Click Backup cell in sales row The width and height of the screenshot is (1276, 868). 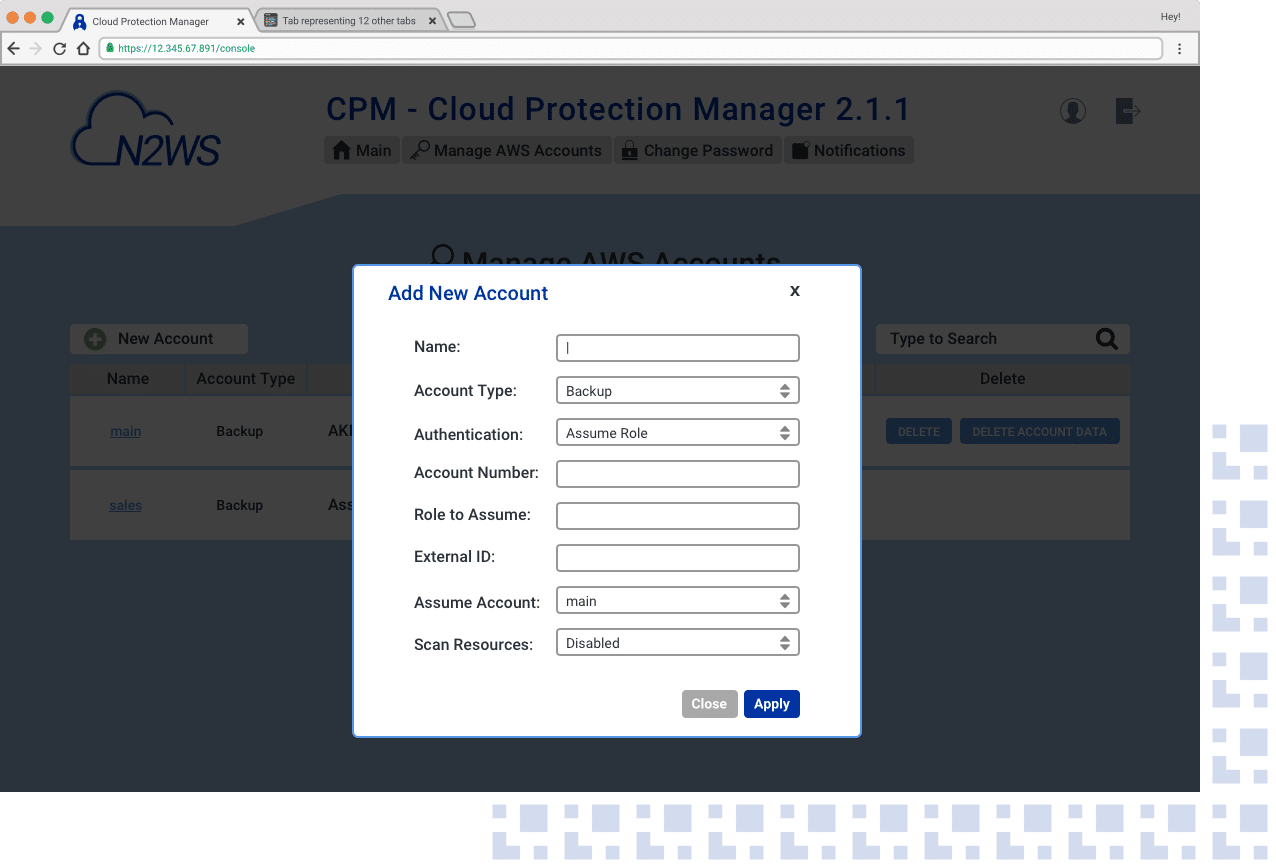tap(240, 506)
